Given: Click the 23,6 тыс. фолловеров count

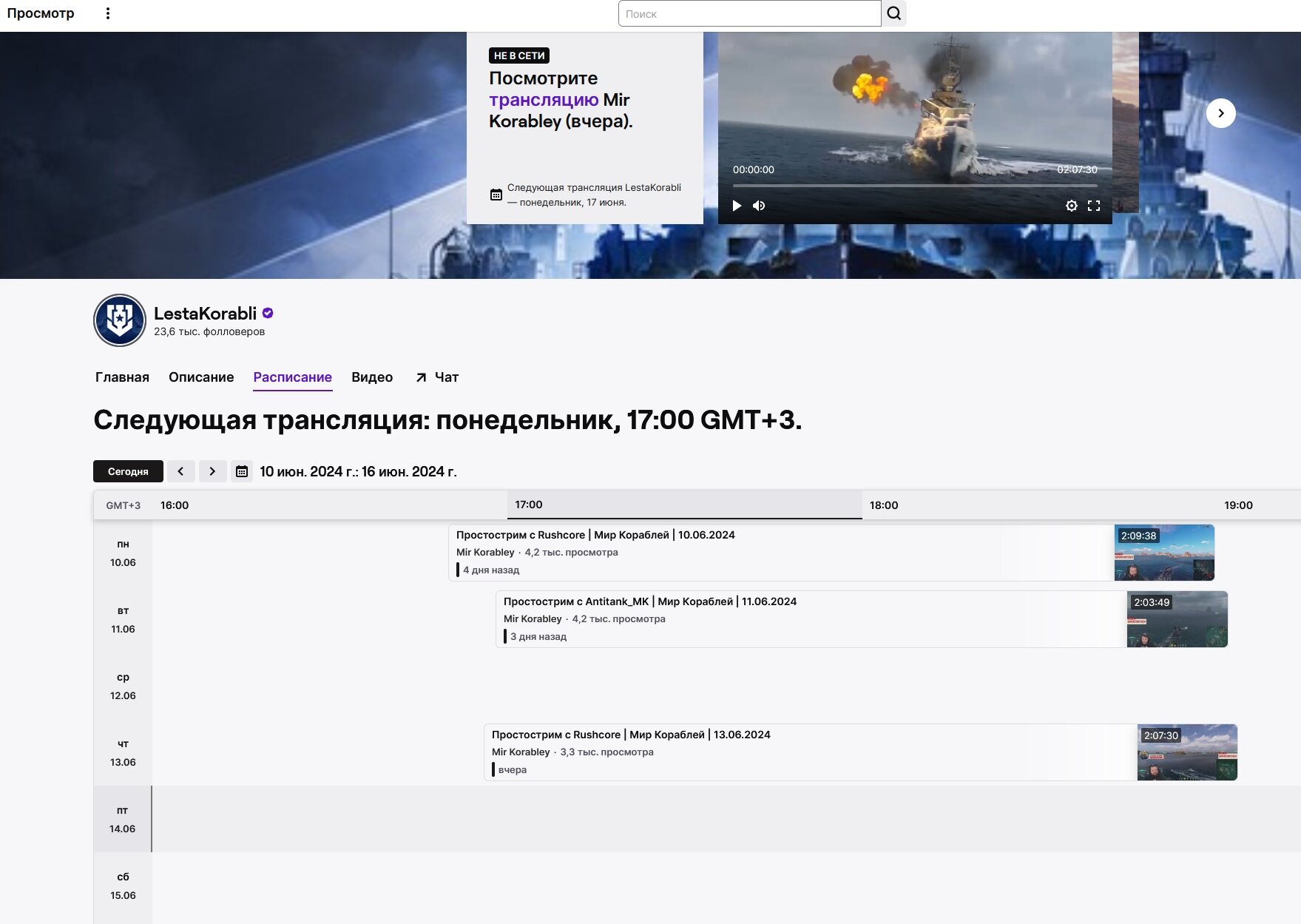Looking at the screenshot, I should pos(209,331).
